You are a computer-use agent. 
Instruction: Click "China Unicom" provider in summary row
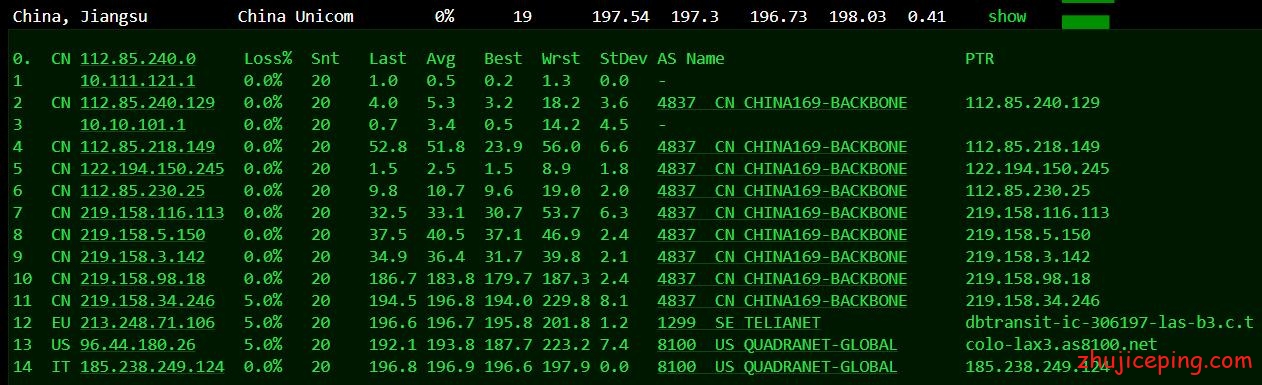click(x=296, y=16)
